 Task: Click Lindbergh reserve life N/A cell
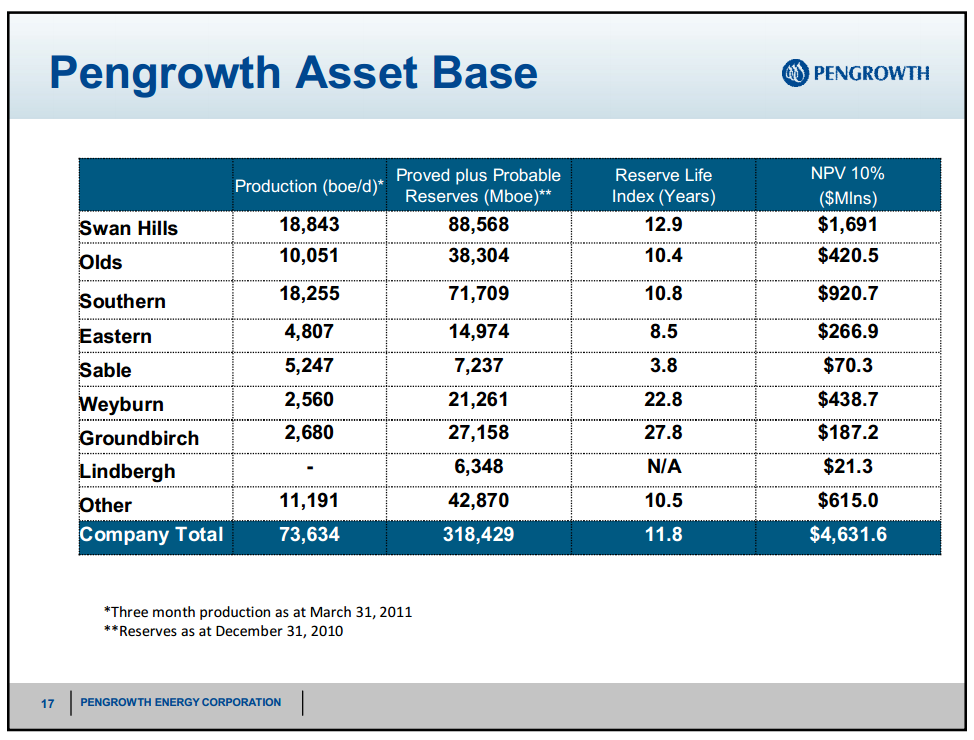click(x=664, y=466)
